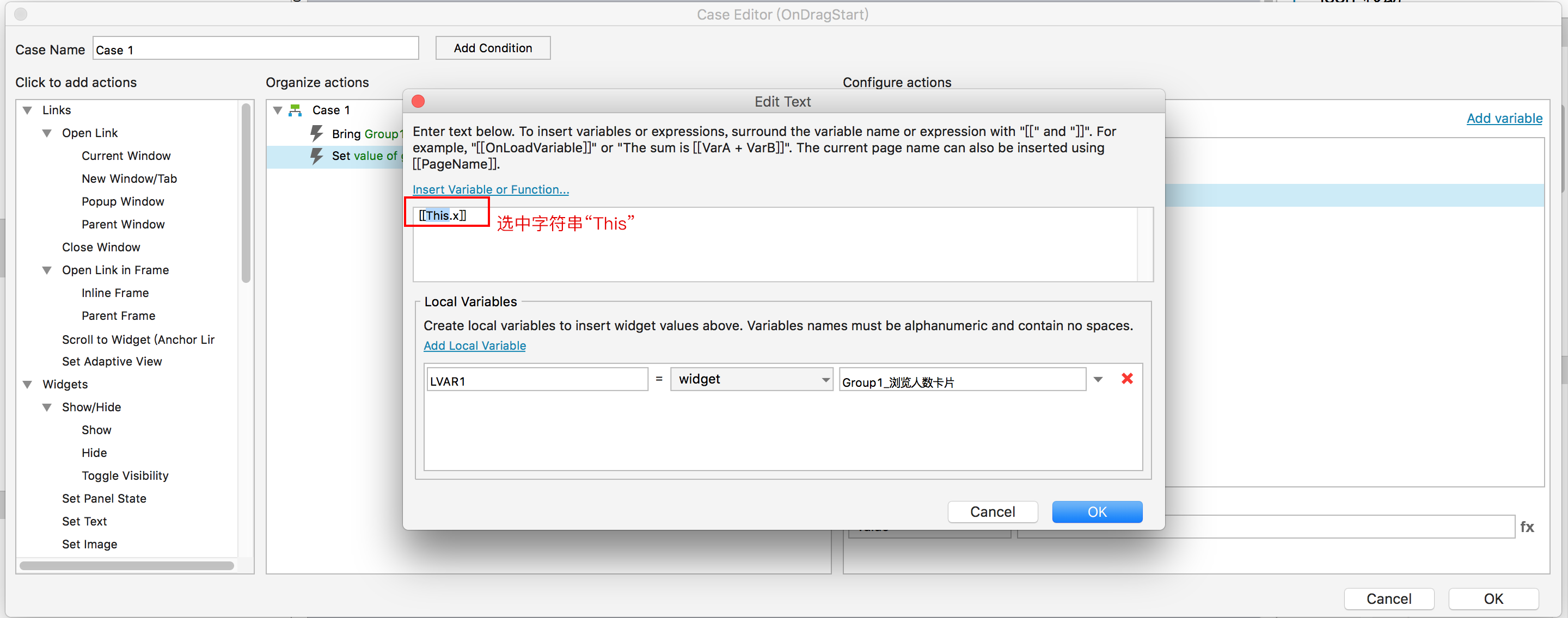Click lightning icon beside Set value action
The height and width of the screenshot is (618, 1568).
click(316, 156)
